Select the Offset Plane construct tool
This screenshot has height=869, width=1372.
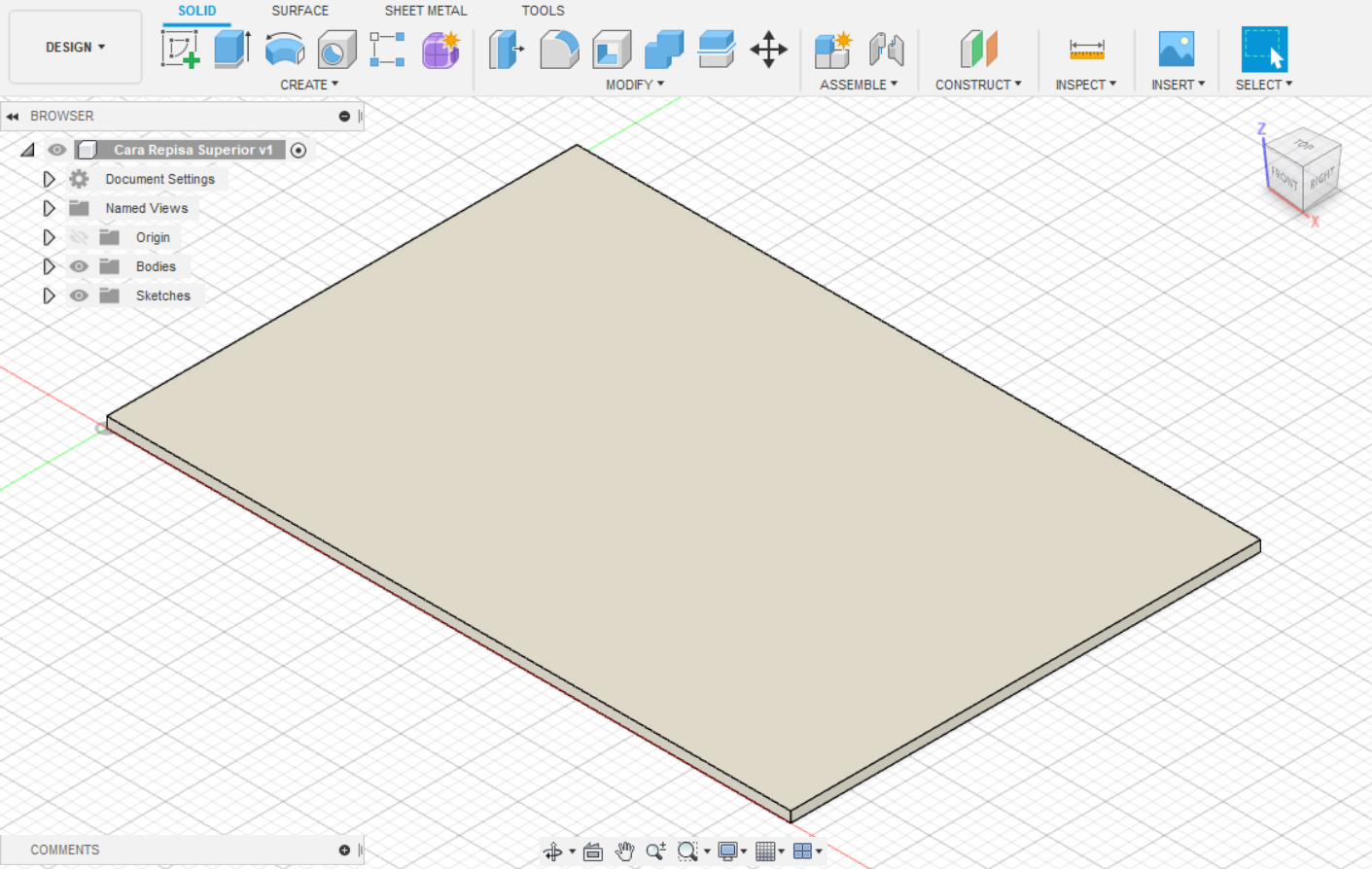(978, 49)
